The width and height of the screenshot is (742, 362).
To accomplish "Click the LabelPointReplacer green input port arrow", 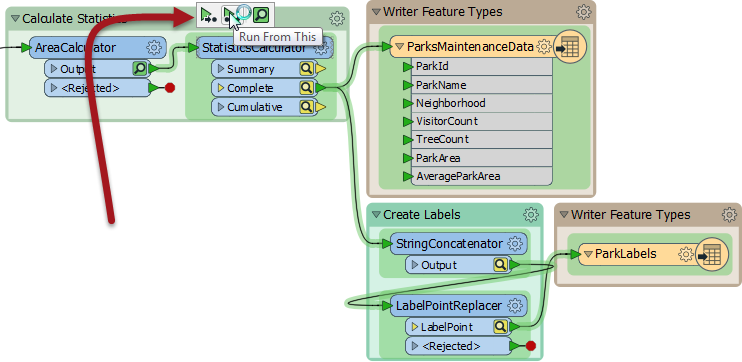I will click(x=387, y=306).
